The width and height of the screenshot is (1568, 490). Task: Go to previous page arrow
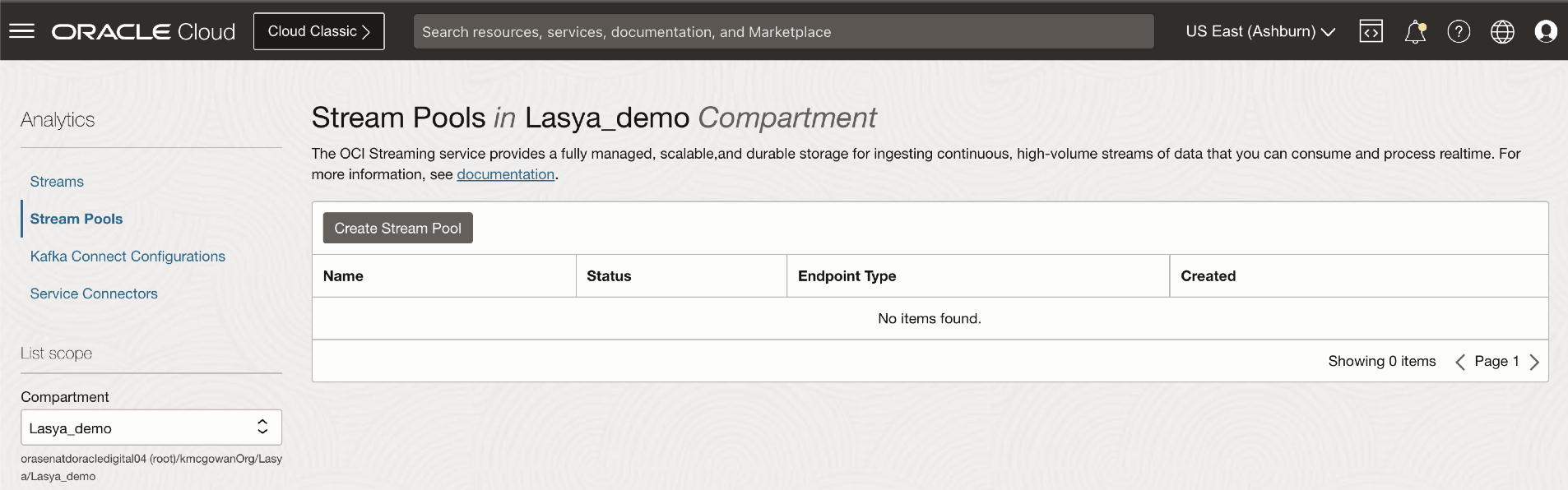[x=1459, y=362]
